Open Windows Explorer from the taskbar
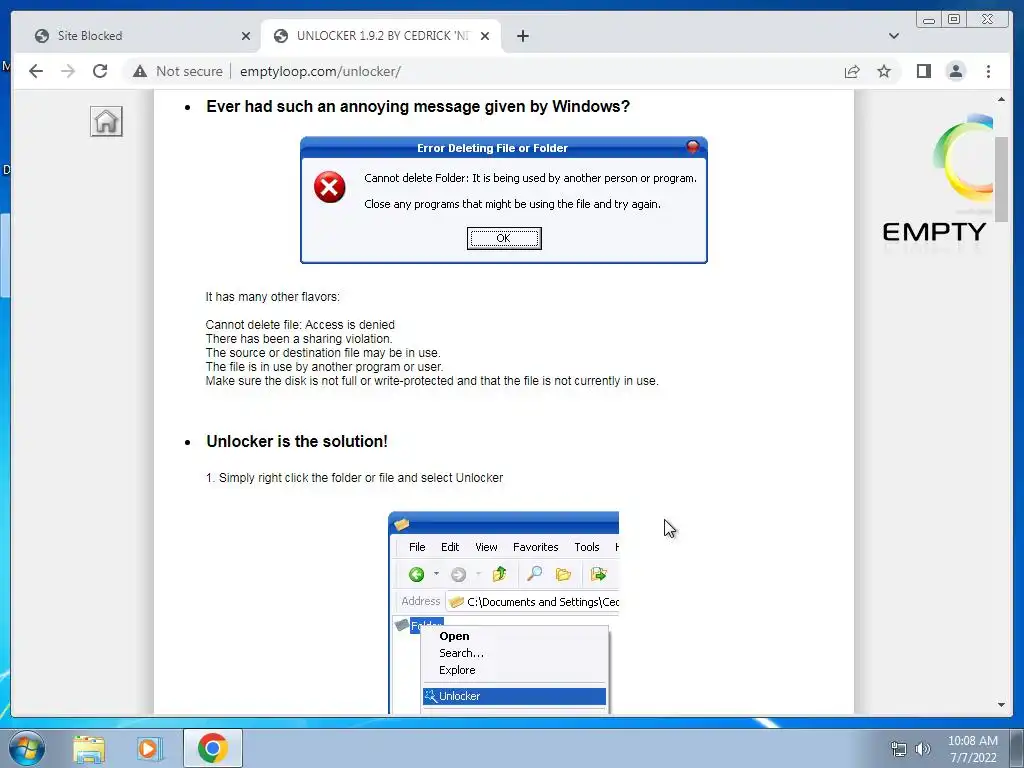Screen dimensions: 1024x768 coord(89,749)
